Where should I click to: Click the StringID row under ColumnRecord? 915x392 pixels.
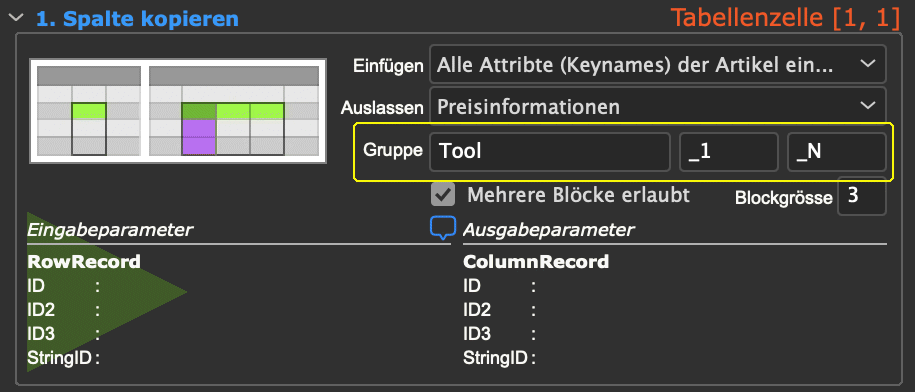[x=500, y=357]
